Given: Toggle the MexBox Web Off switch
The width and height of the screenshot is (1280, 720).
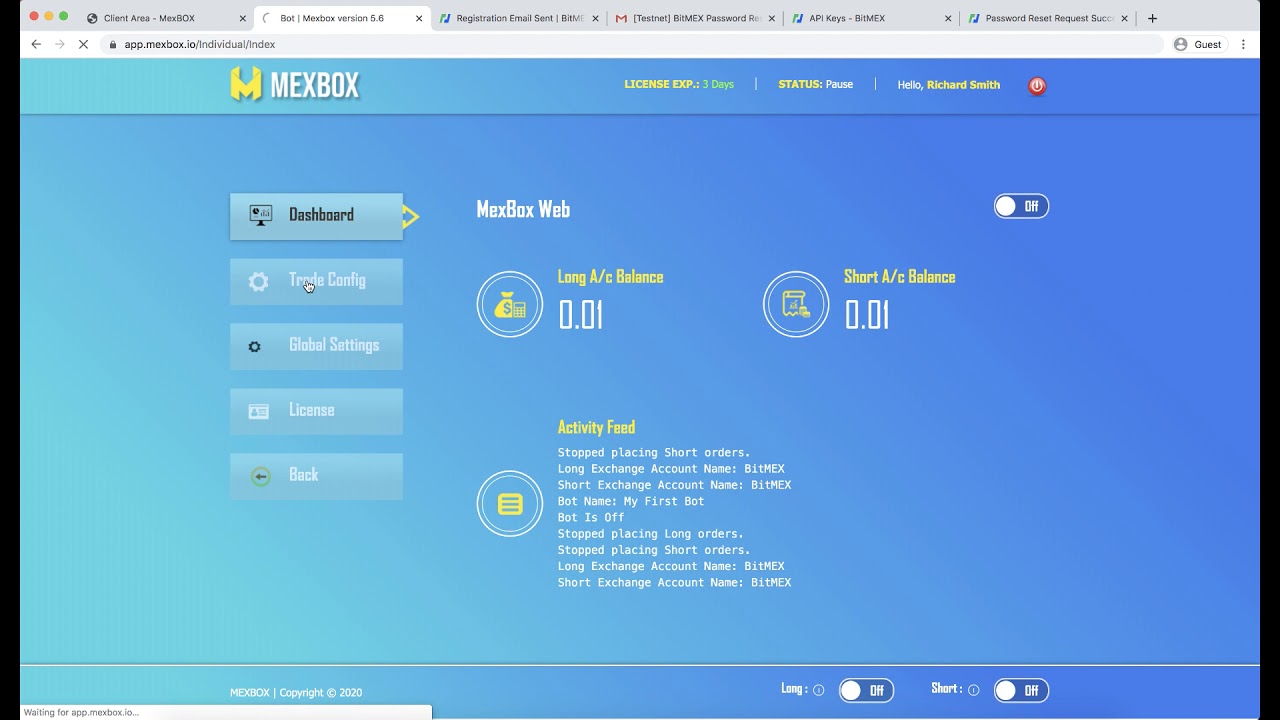Looking at the screenshot, I should 1021,206.
